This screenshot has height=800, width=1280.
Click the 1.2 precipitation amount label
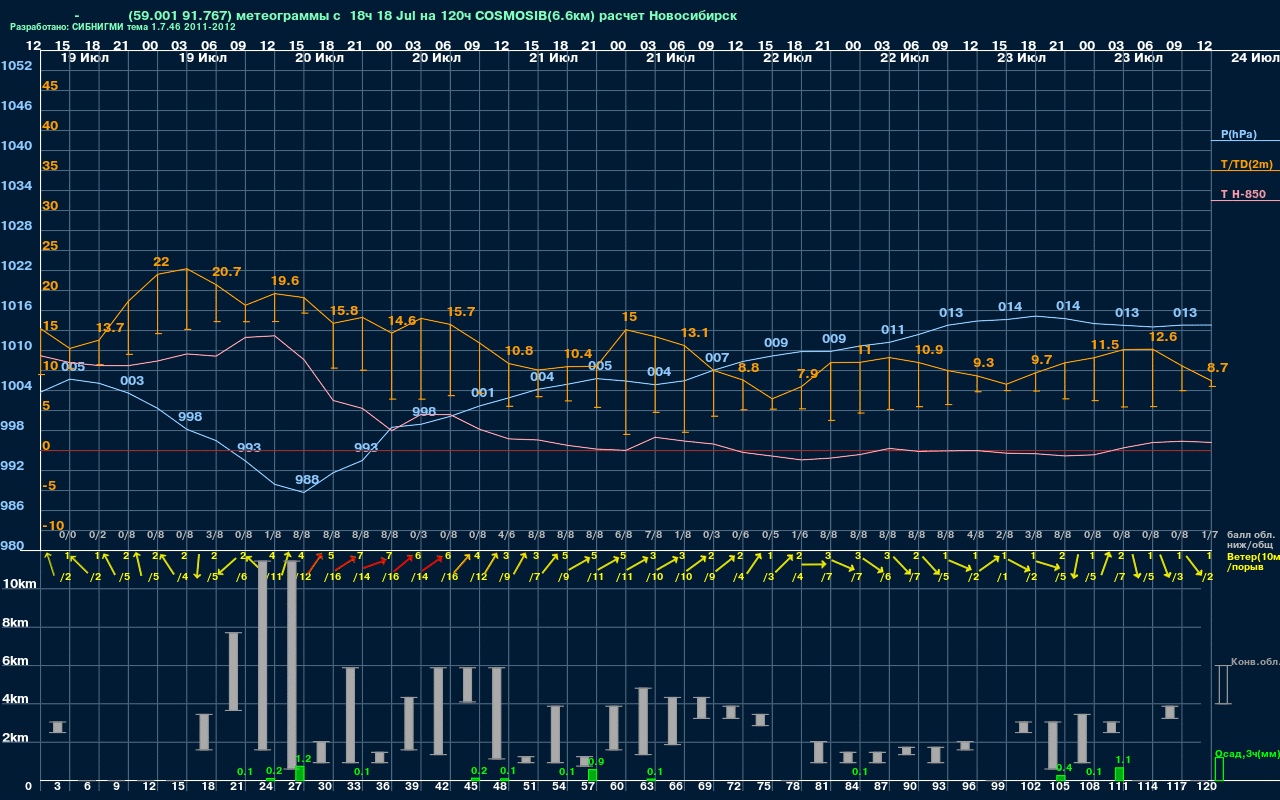coord(304,759)
